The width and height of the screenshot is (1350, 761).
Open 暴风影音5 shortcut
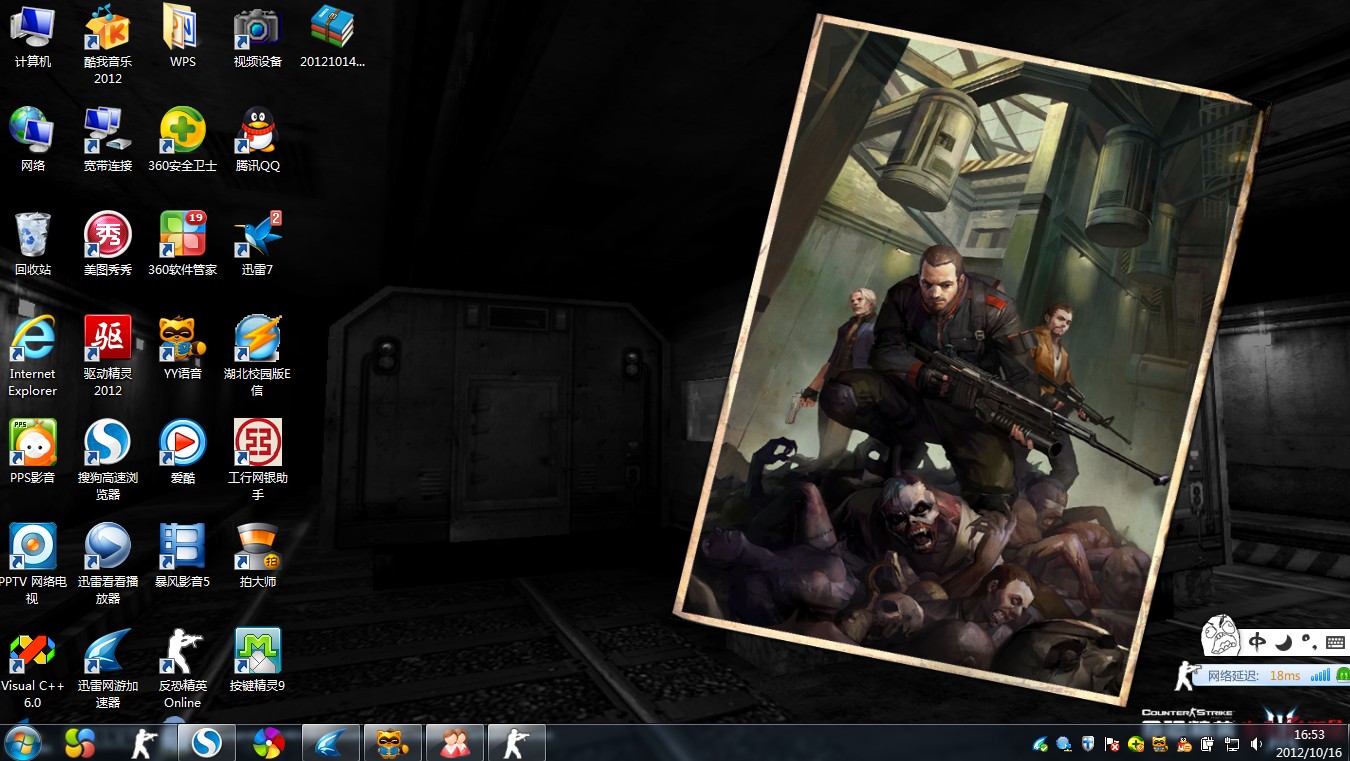183,556
